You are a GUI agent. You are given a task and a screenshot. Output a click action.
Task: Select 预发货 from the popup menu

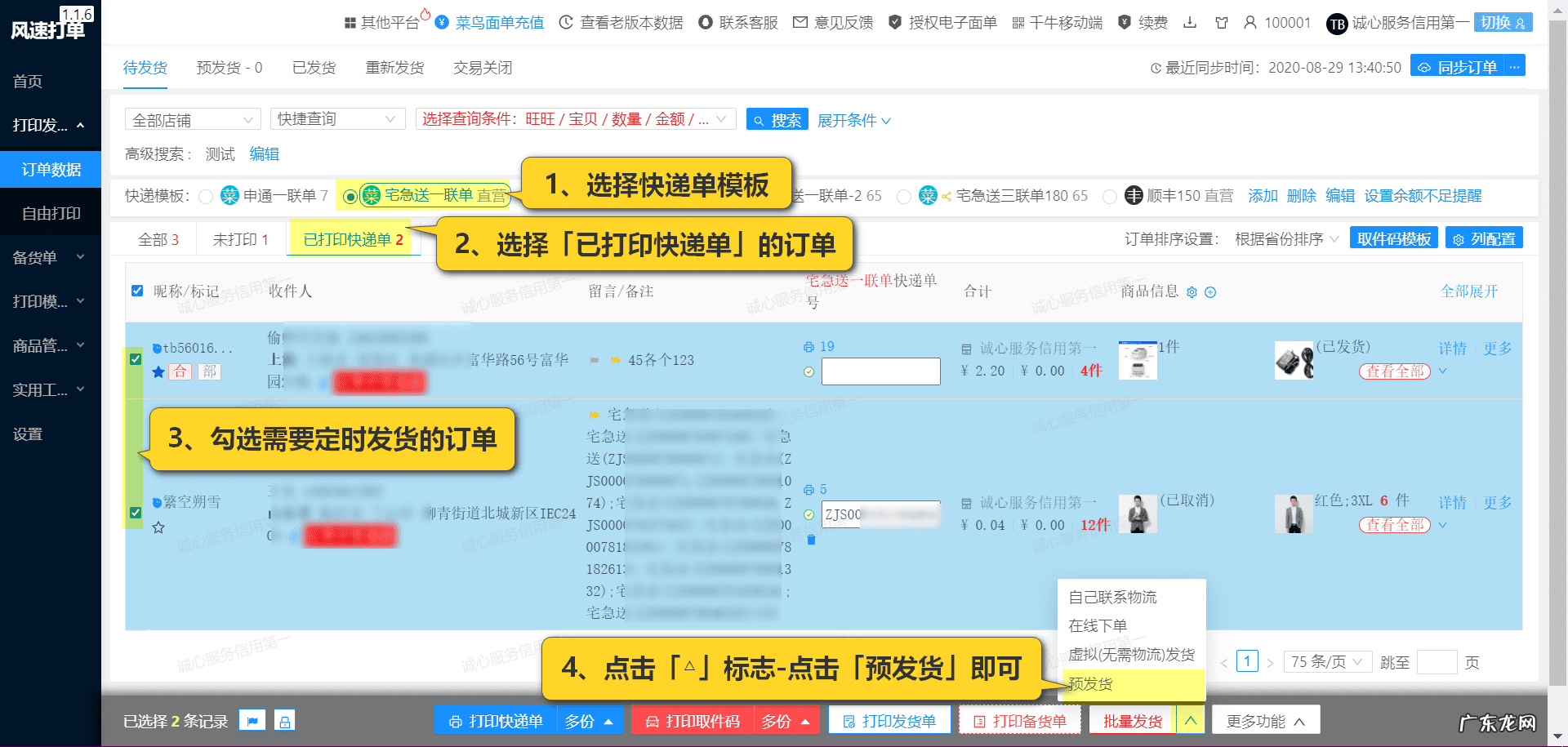[x=1089, y=684]
